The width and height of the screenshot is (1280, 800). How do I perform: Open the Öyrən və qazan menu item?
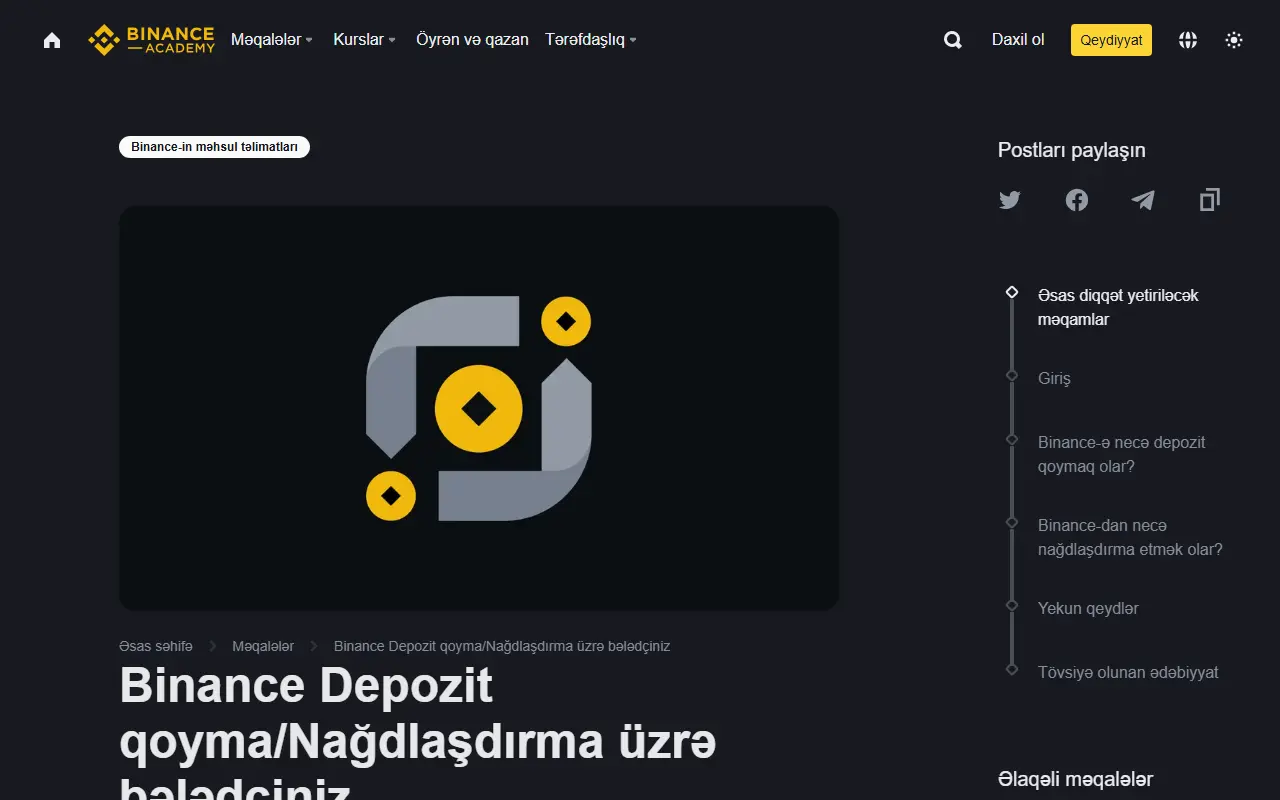pyautogui.click(x=472, y=40)
